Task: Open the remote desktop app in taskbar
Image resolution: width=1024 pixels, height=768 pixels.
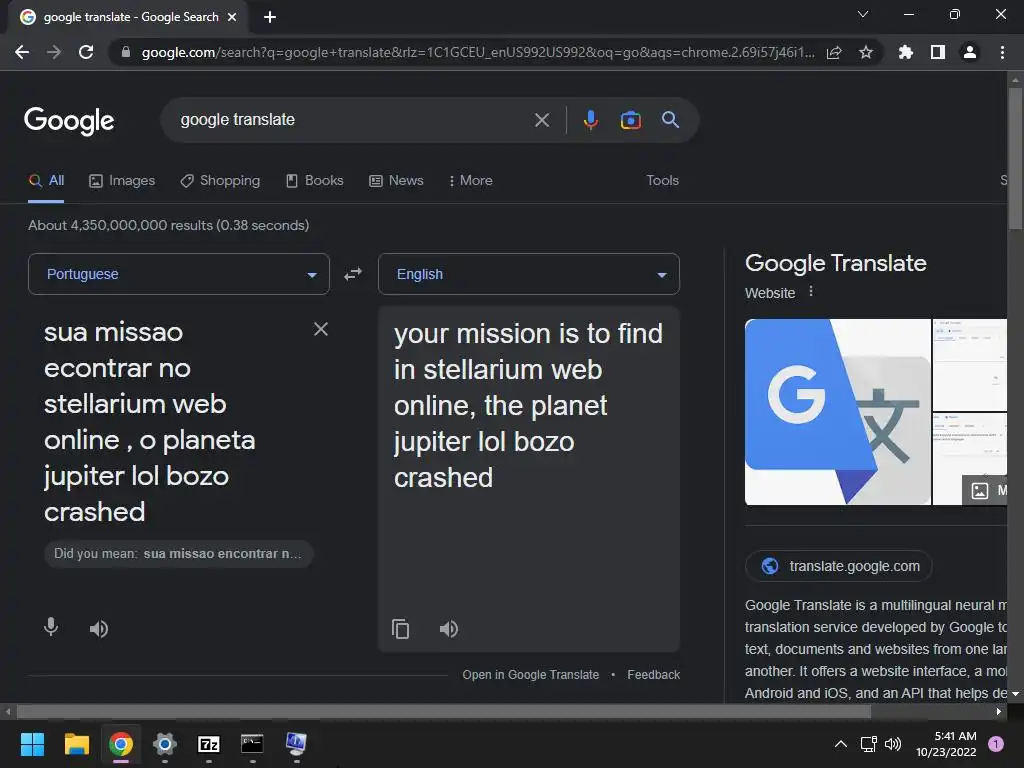Action: pyautogui.click(x=296, y=744)
